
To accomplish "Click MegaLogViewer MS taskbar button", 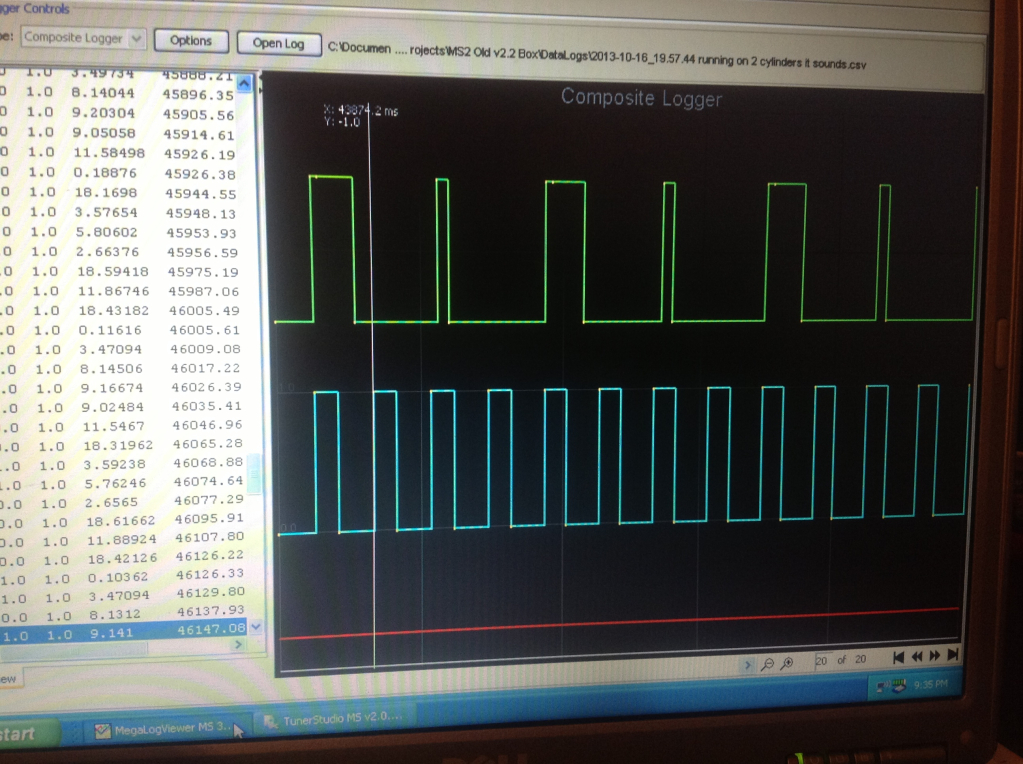I will pyautogui.click(x=165, y=729).
